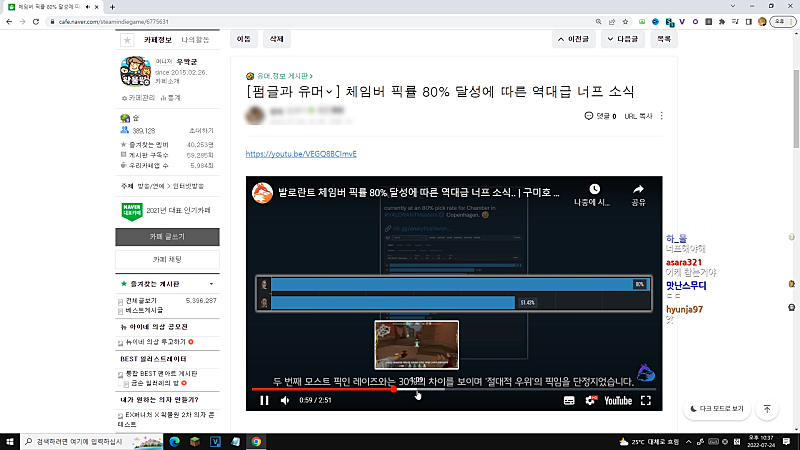This screenshot has height=450, width=800.
Task: Open the youtu.be video link
Action: (x=300, y=155)
